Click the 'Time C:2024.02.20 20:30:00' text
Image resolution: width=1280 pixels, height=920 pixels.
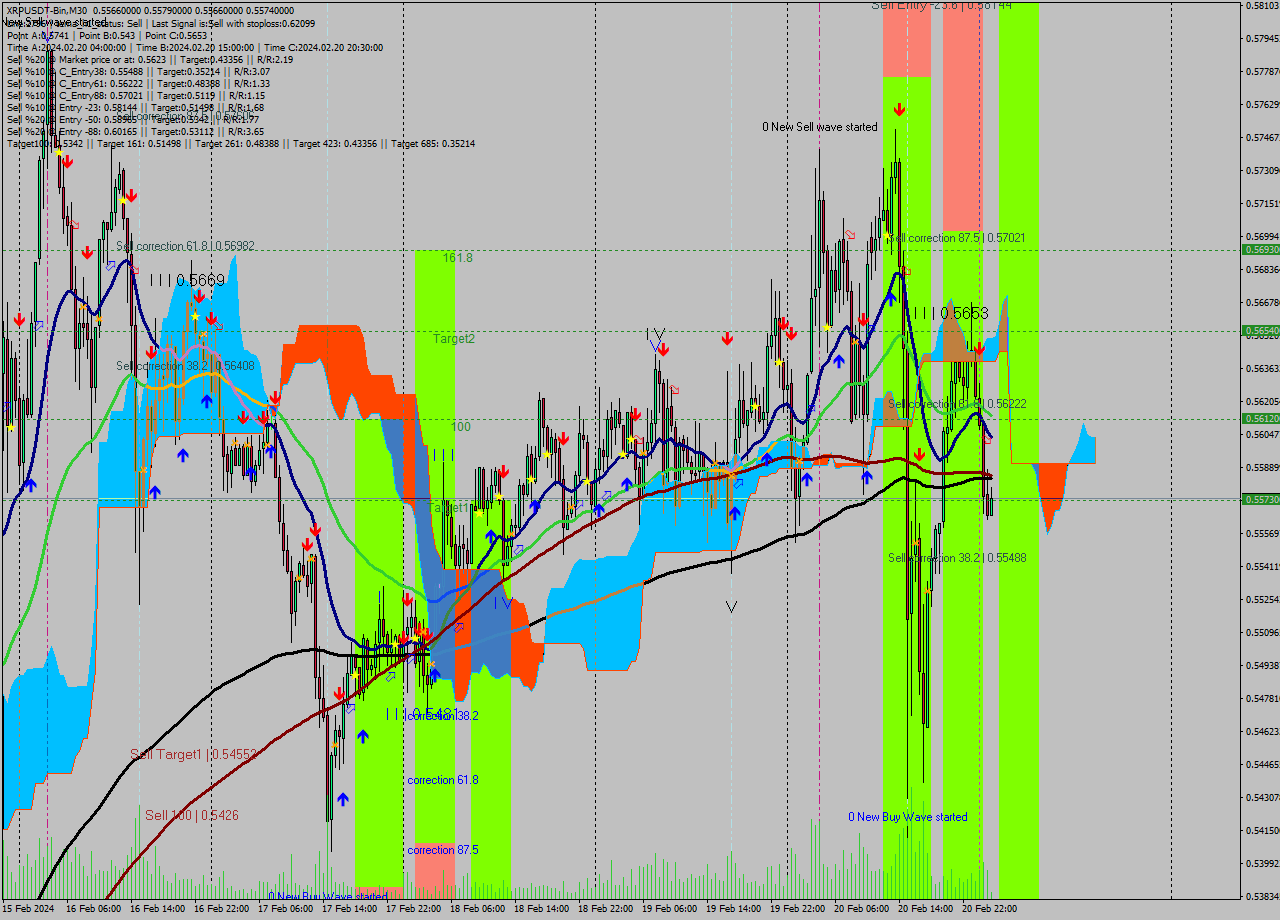tap(324, 47)
